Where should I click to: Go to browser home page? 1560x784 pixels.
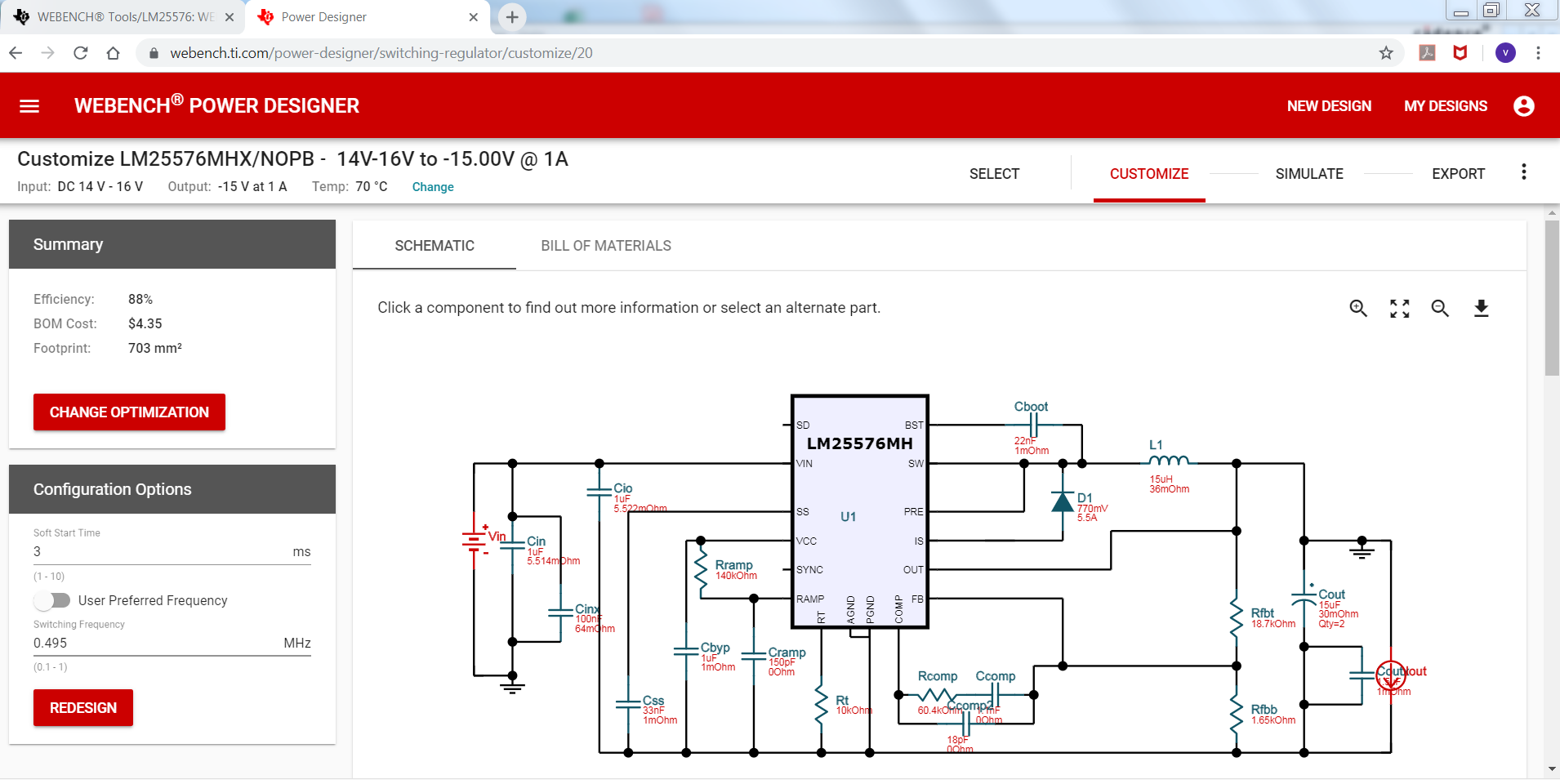113,53
